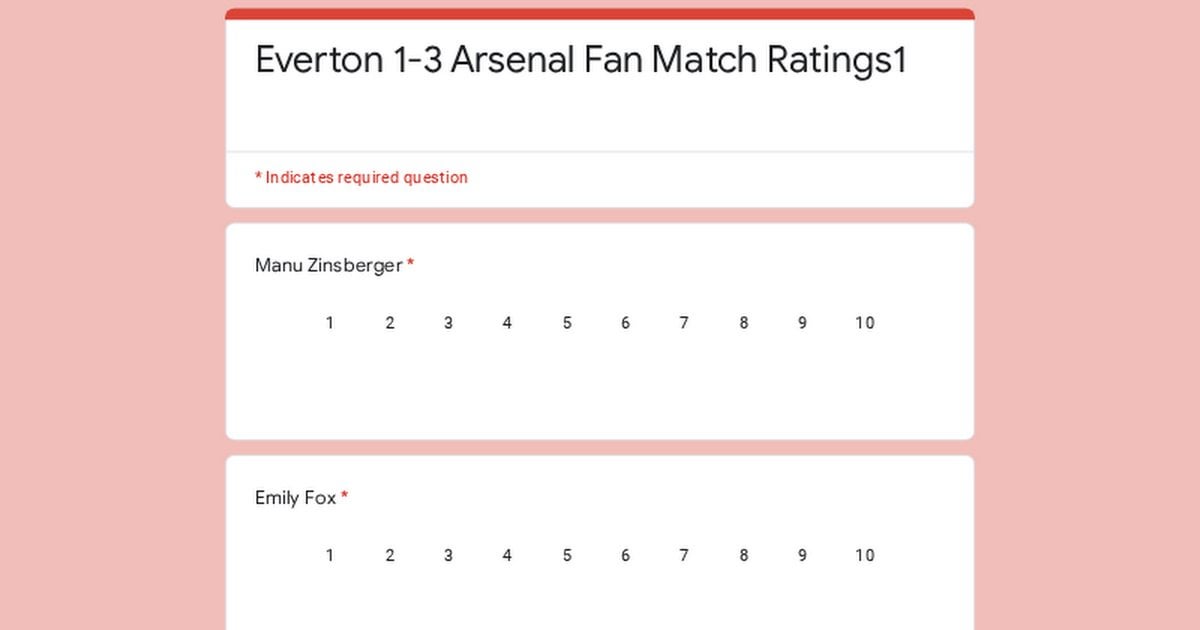
Task: Select rating 2 for Emily Fox
Action: pos(390,556)
